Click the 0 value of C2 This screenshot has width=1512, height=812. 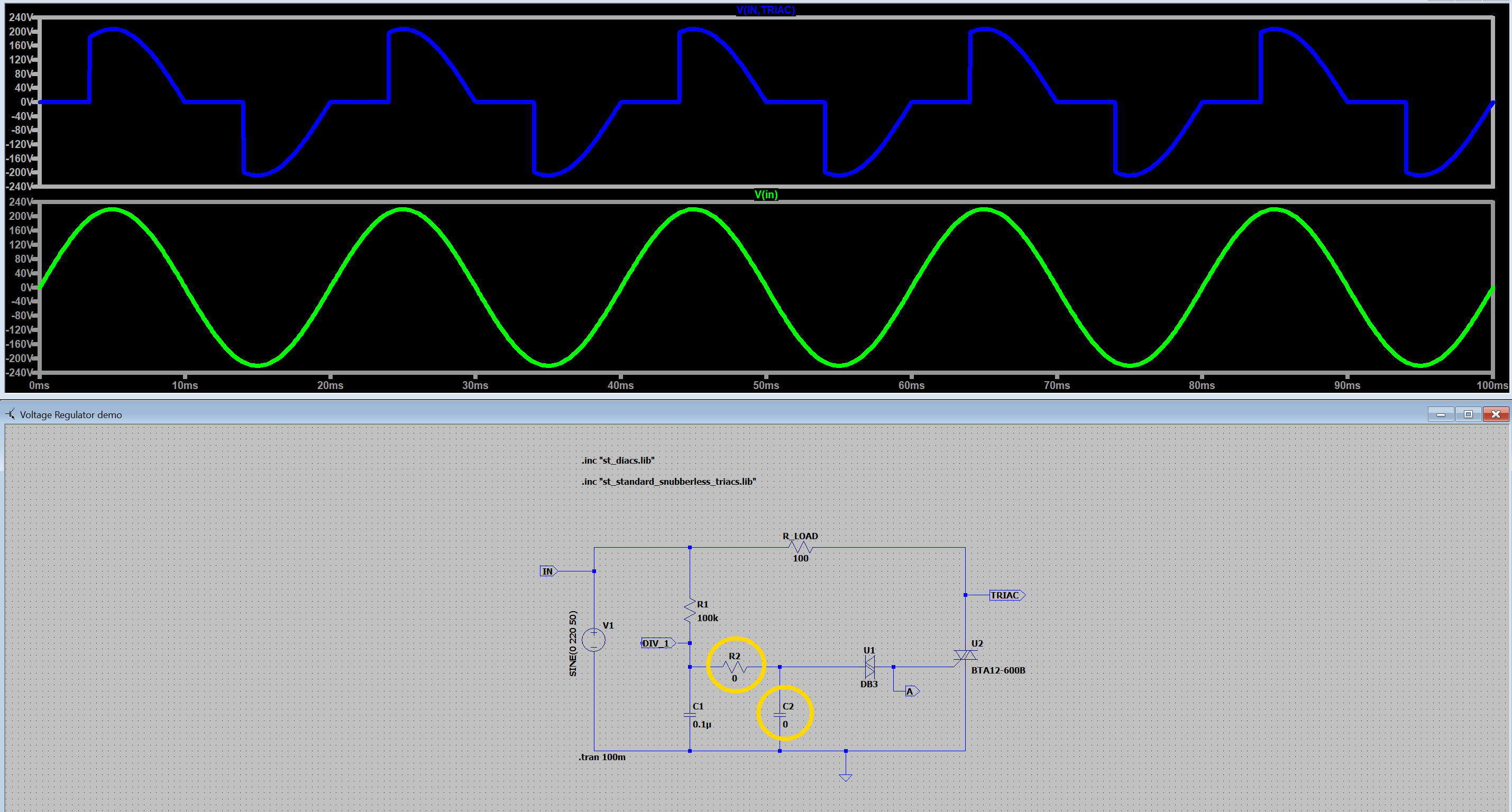785,724
